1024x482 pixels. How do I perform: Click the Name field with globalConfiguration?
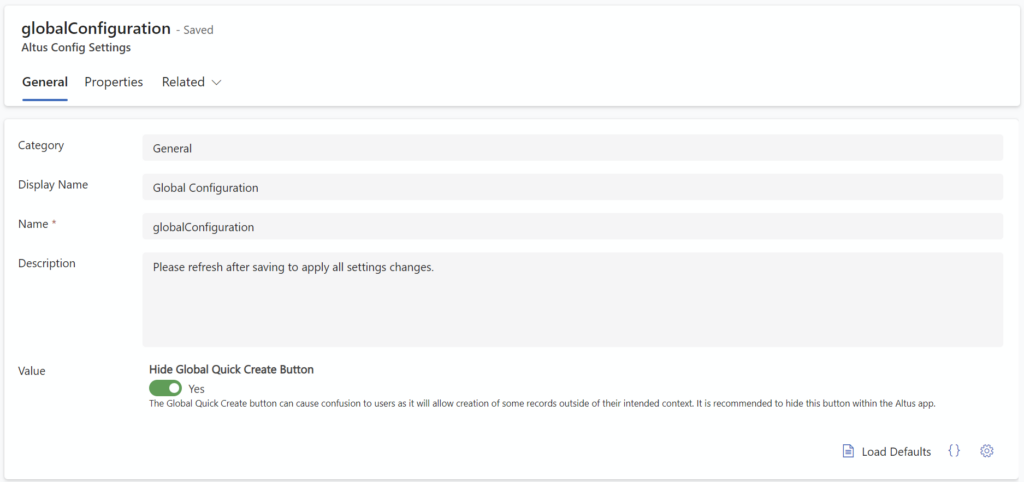coord(573,226)
